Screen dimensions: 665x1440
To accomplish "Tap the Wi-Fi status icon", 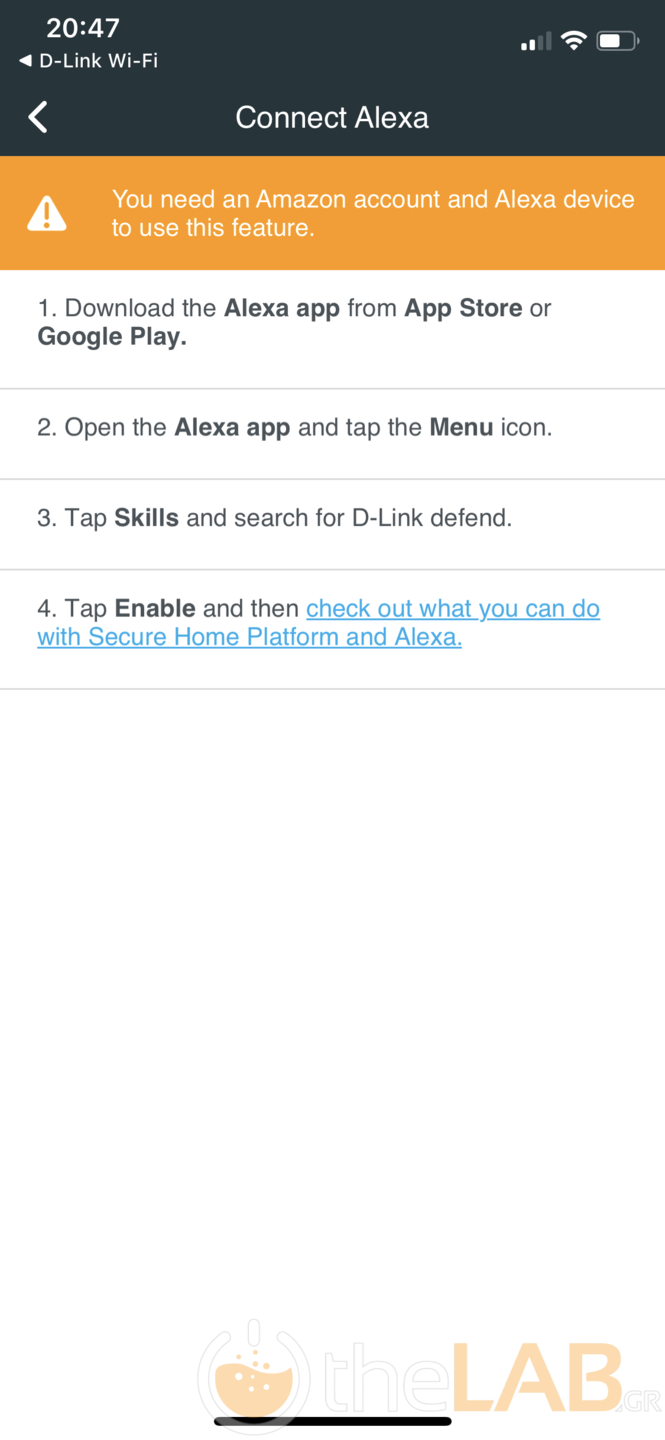I will click(x=573, y=41).
